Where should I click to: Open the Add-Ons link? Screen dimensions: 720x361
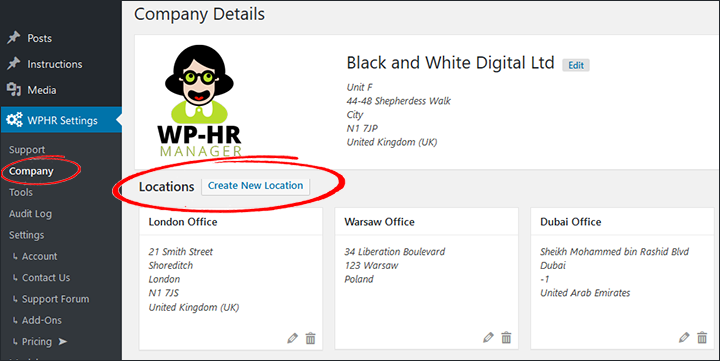tap(42, 320)
